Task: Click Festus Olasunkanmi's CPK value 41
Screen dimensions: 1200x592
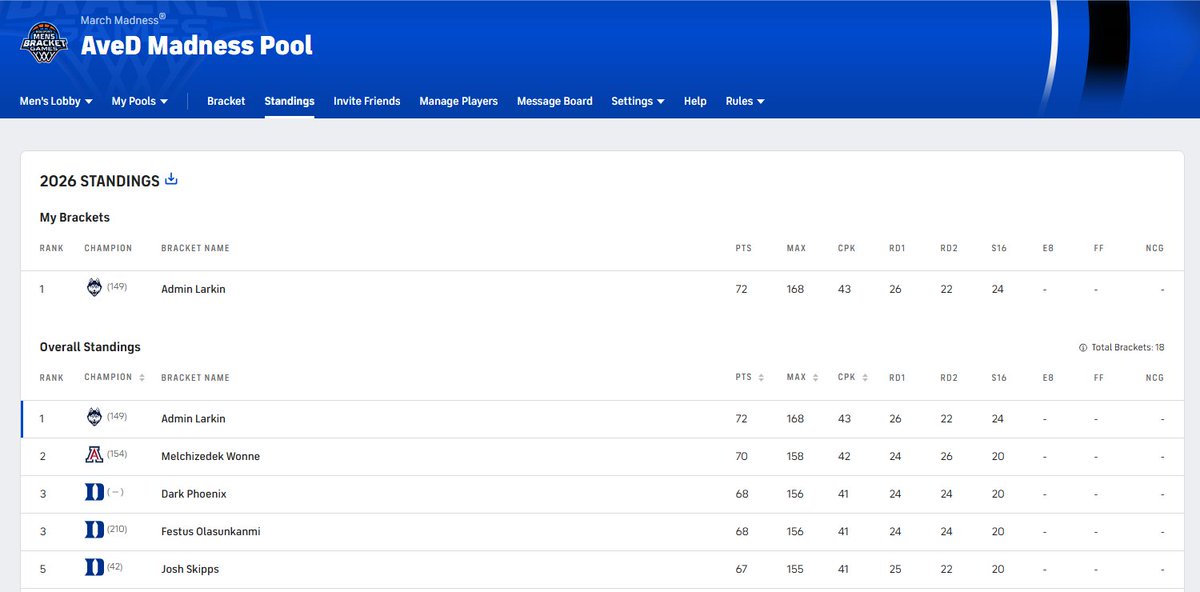Action: coord(845,531)
